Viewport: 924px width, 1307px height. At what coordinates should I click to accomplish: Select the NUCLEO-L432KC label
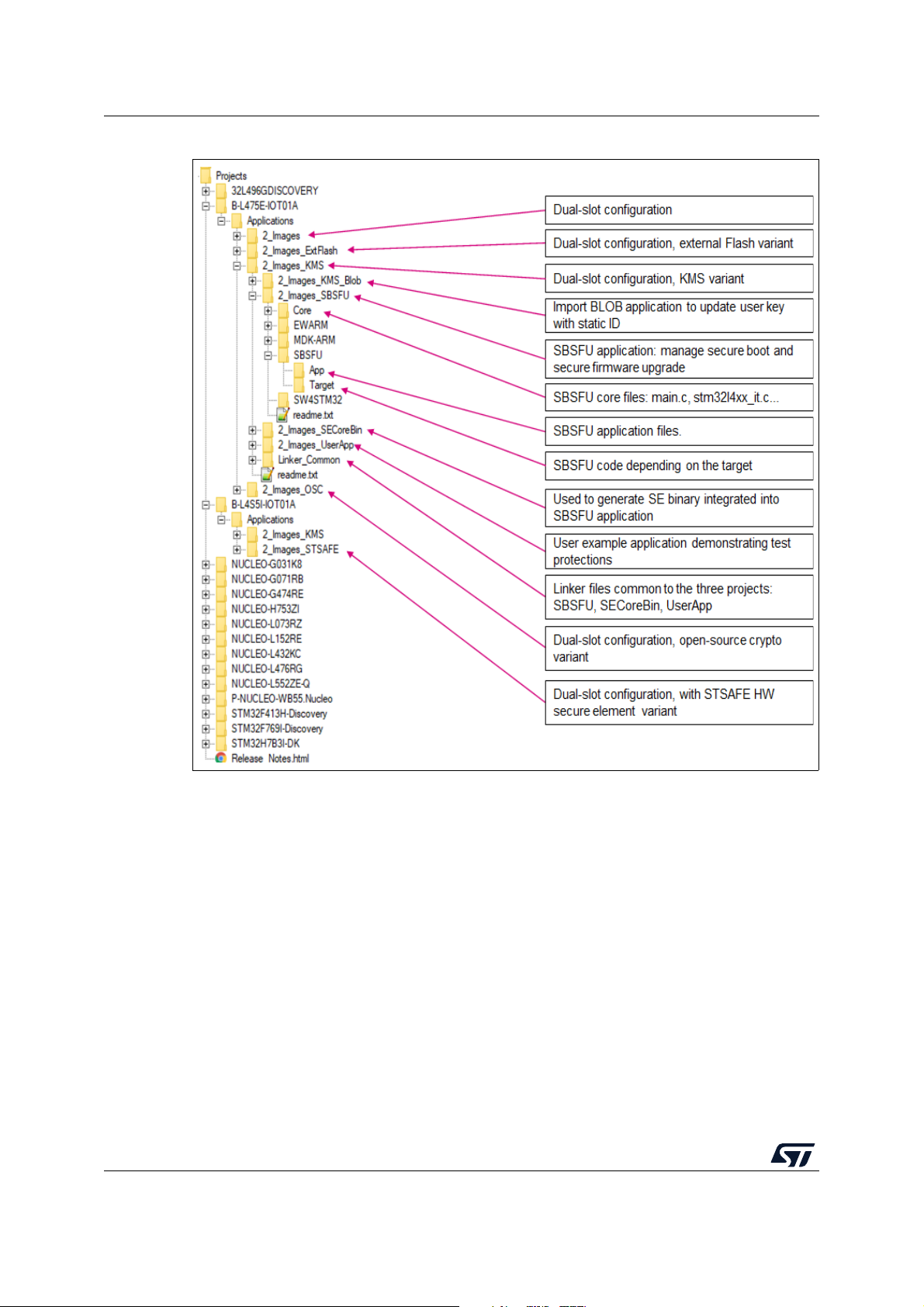pos(266,654)
